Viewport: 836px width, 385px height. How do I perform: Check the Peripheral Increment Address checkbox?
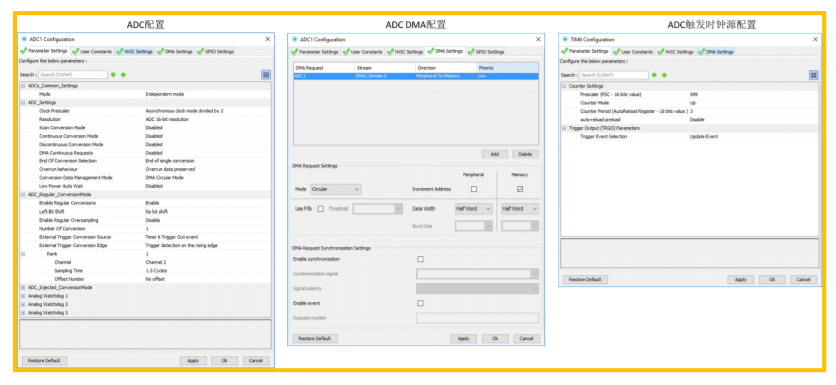pos(474,189)
